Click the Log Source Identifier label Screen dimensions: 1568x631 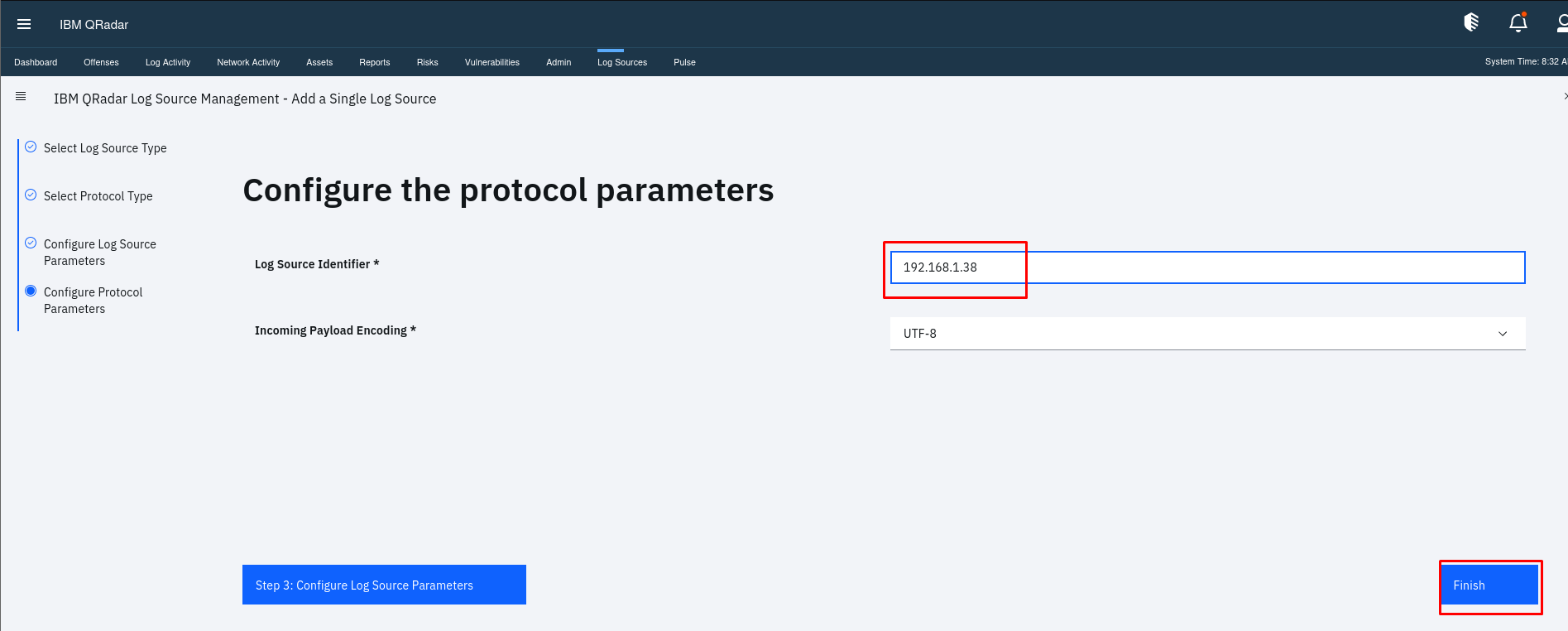(x=317, y=264)
